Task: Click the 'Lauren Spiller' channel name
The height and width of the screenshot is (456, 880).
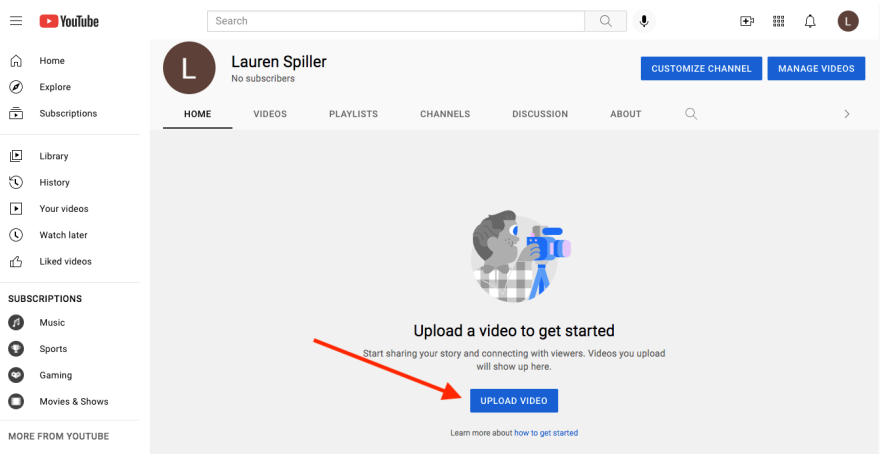Action: [x=279, y=62]
